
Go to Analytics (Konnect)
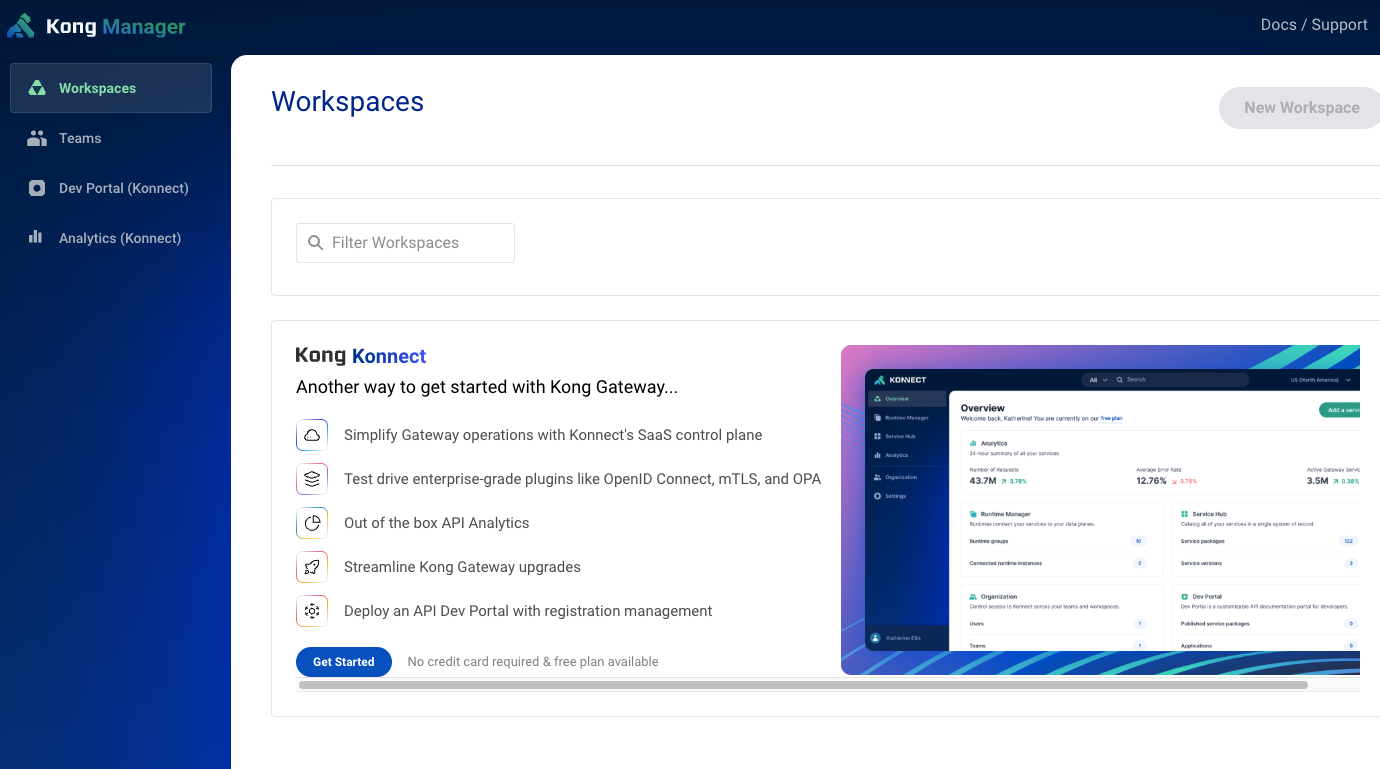(111, 238)
